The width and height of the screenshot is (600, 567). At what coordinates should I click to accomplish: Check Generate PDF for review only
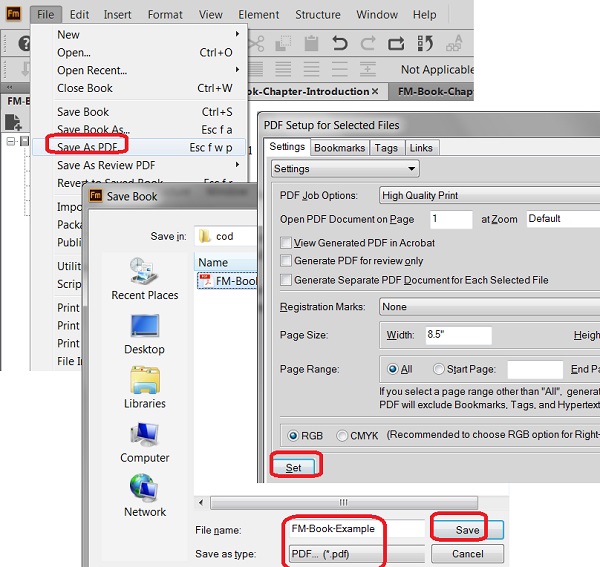tap(285, 261)
